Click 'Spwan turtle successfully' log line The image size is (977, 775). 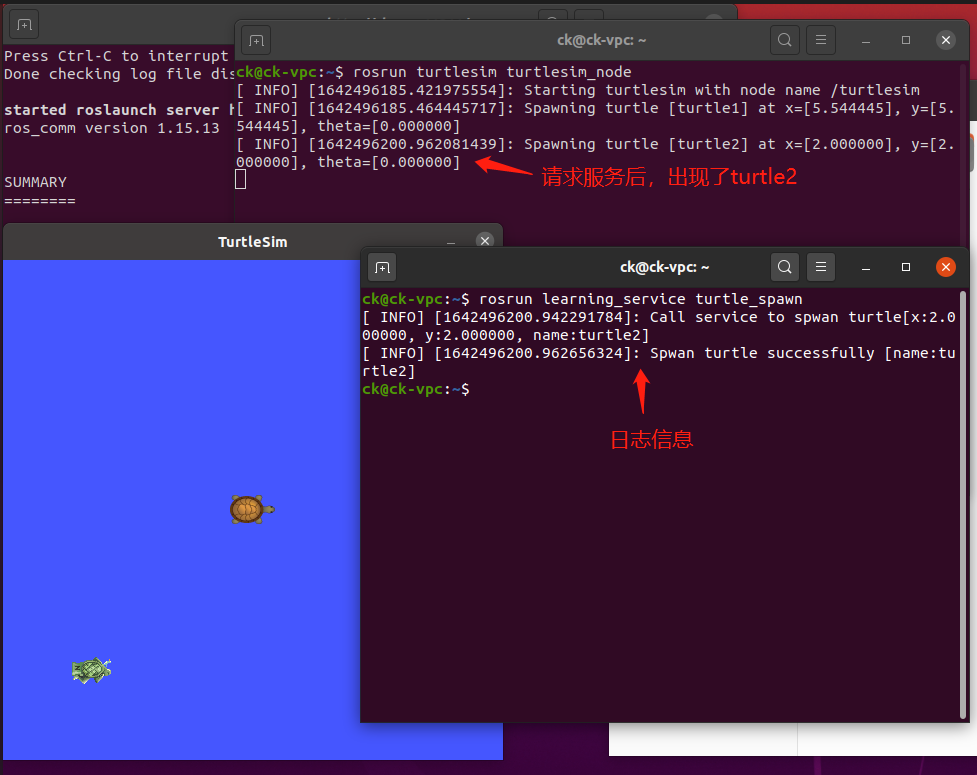tap(659, 362)
